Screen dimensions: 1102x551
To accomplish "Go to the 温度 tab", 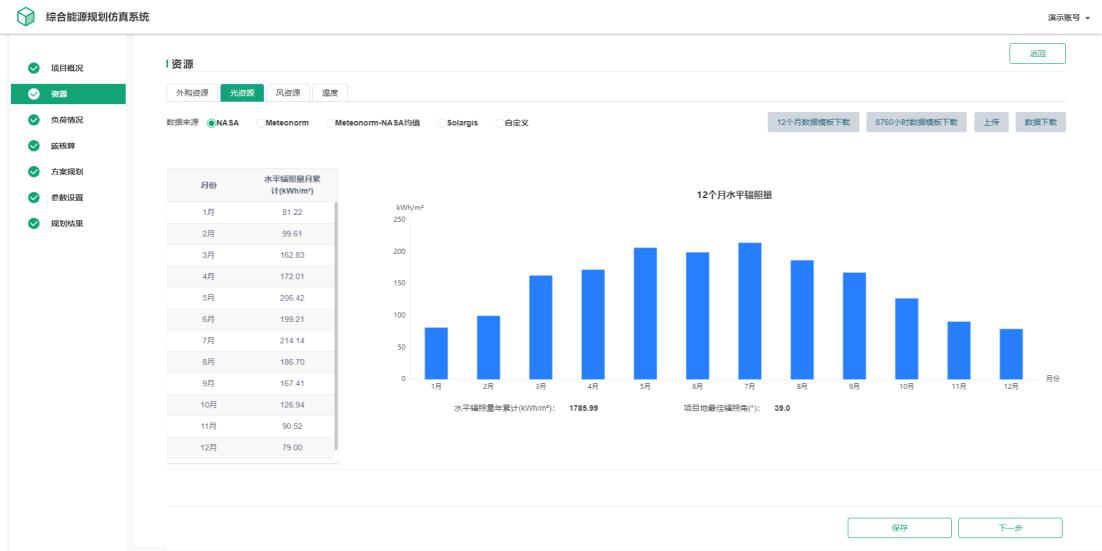I will point(329,93).
